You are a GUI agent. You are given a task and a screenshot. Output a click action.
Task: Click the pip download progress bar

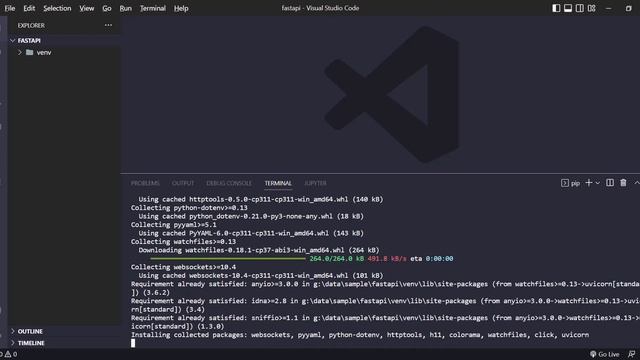coord(228,259)
